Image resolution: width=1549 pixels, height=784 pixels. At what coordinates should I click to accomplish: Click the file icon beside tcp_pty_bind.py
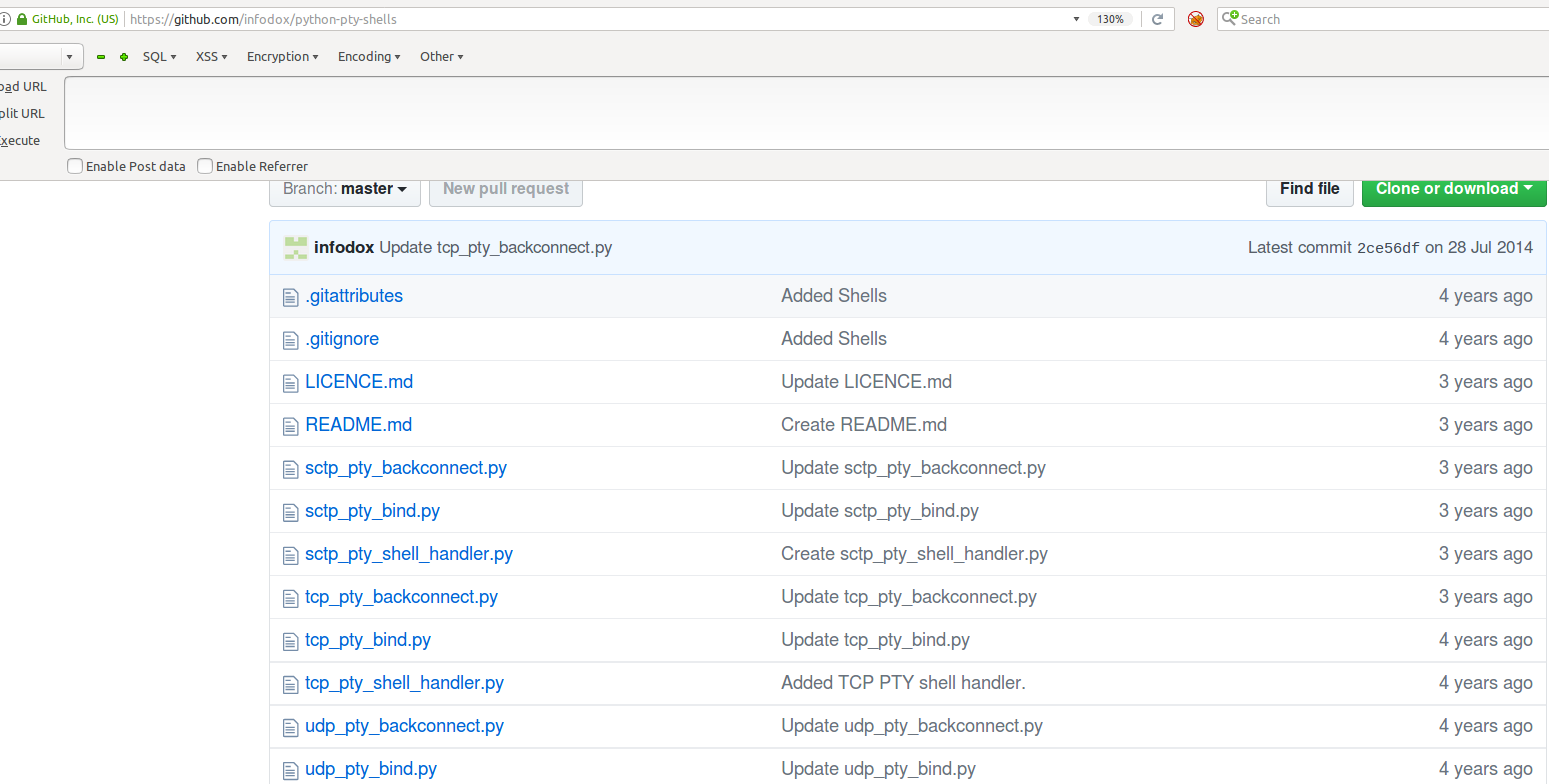pyautogui.click(x=290, y=641)
